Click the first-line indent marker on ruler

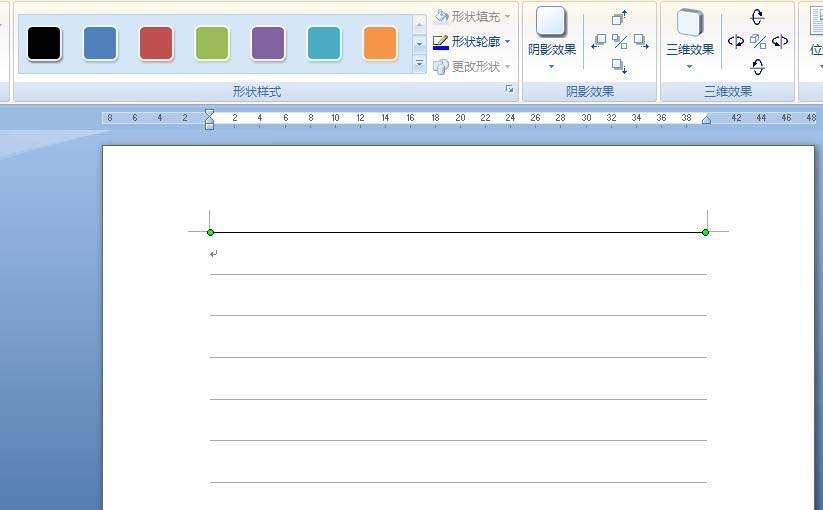[x=209, y=113]
